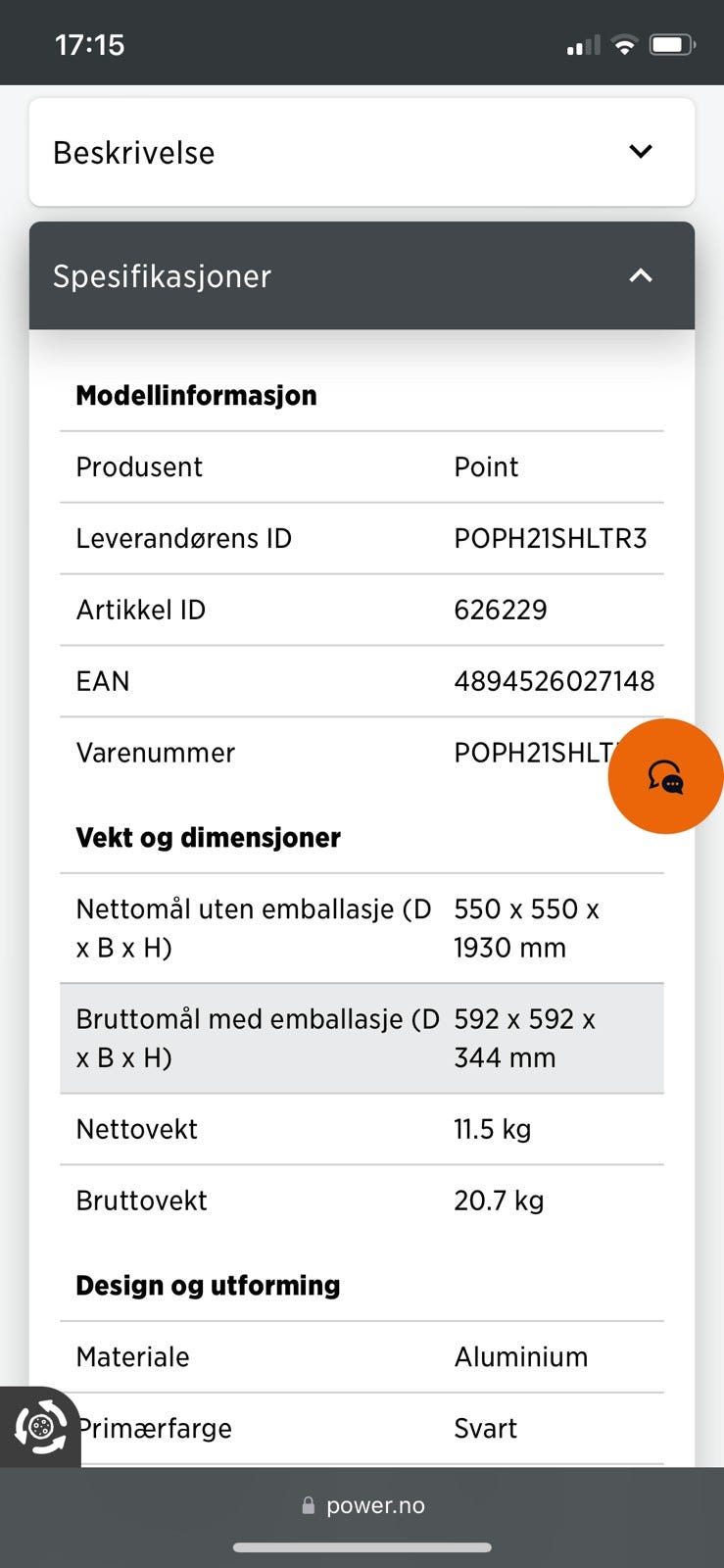Tap the home indicator bar
The height and width of the screenshot is (1568, 724).
(x=362, y=1548)
